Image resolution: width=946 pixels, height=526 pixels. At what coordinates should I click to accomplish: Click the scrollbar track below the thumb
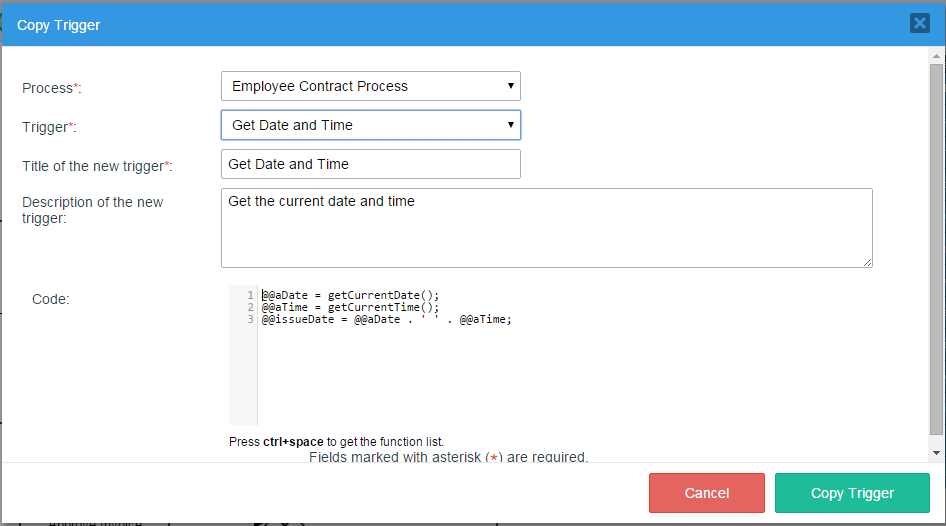click(936, 445)
